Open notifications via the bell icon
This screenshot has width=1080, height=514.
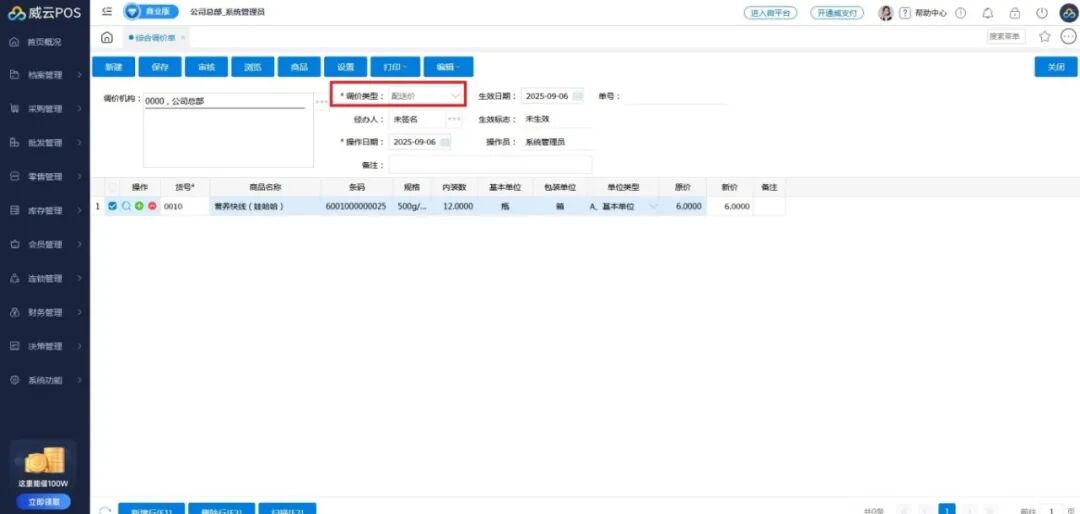988,13
